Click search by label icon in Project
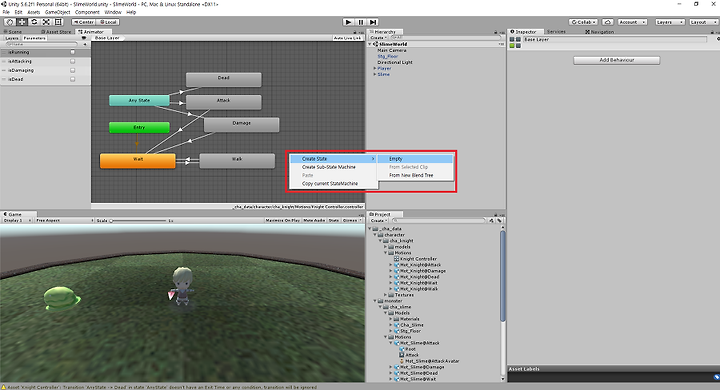 point(499,220)
